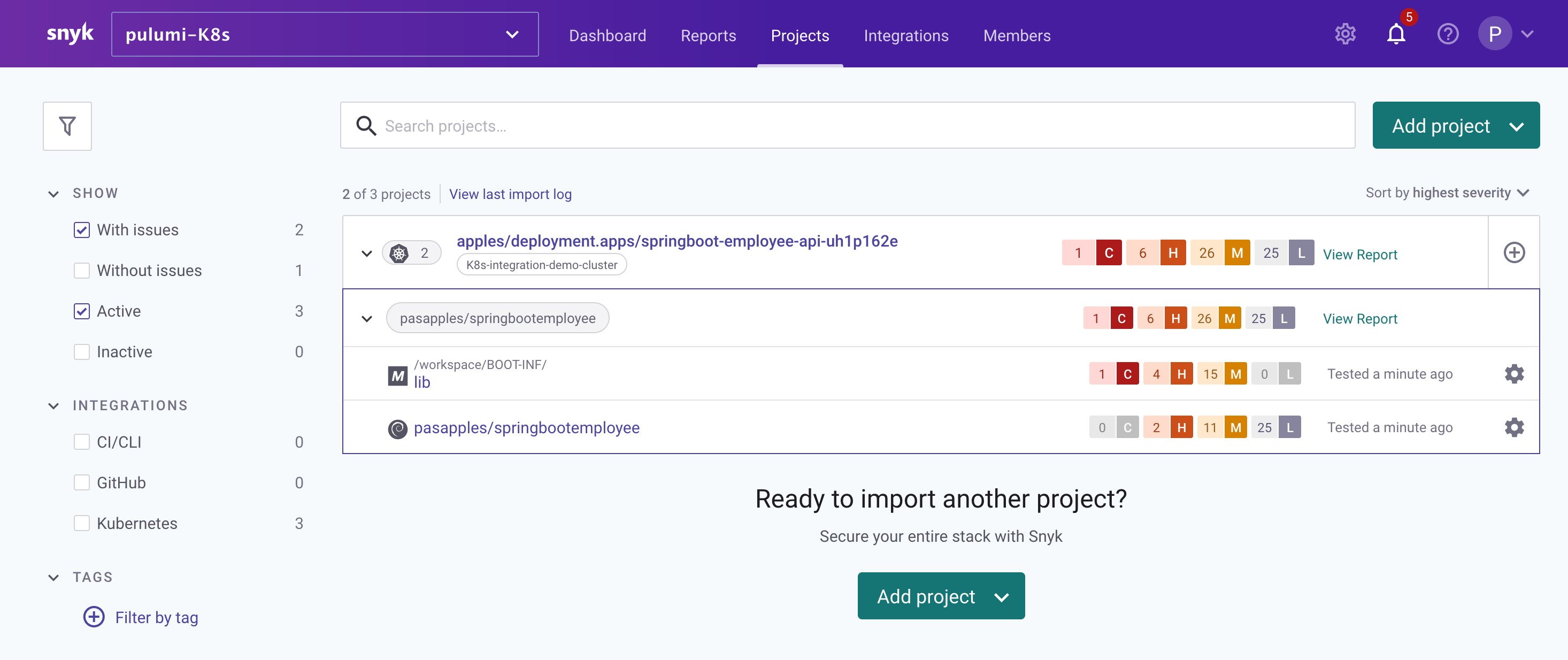Screen dimensions: 1568x660
Task: Open the bottom Add project dropdown button
Action: click(941, 596)
